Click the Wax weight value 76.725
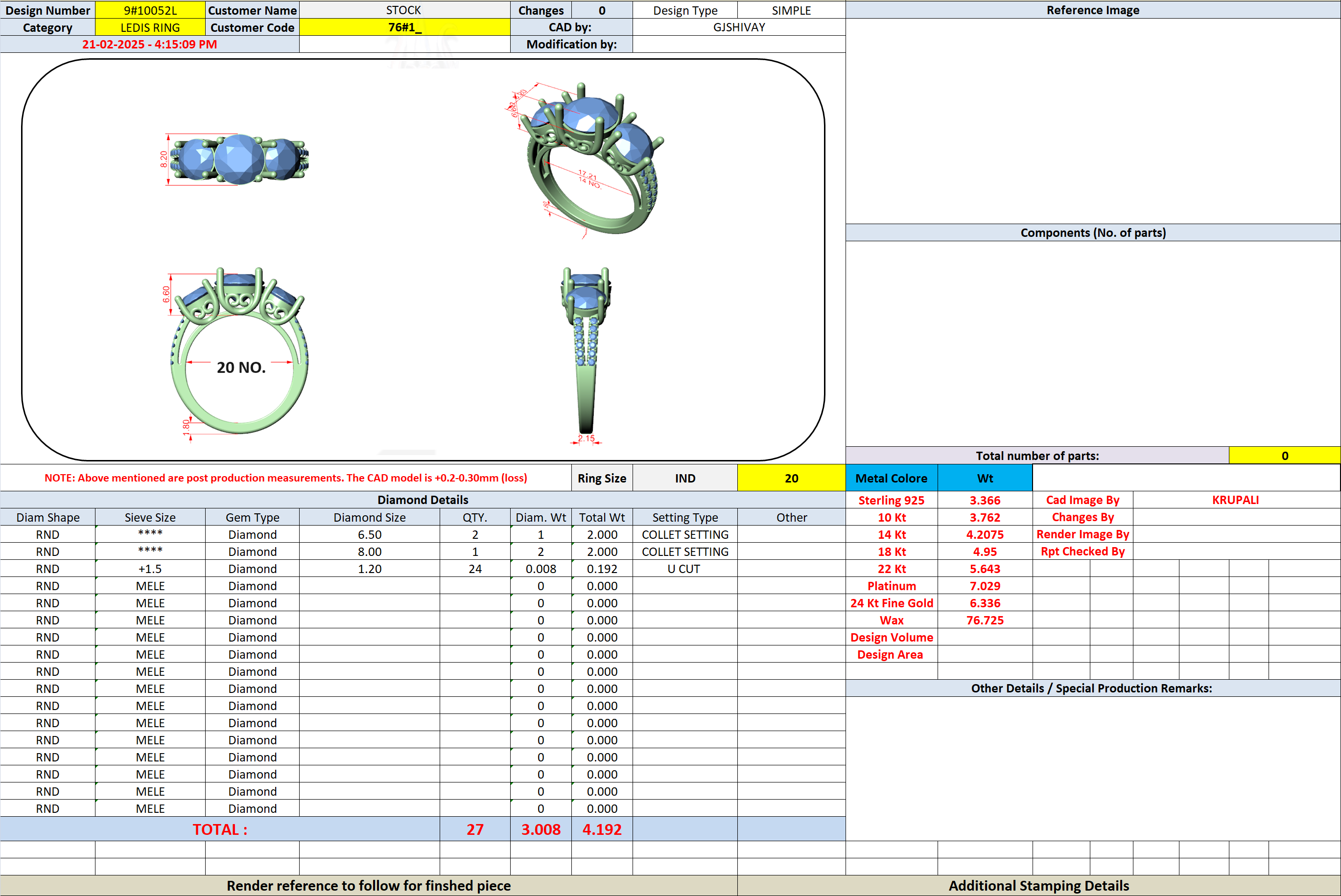Screen dimensions: 1341x896 (985, 620)
